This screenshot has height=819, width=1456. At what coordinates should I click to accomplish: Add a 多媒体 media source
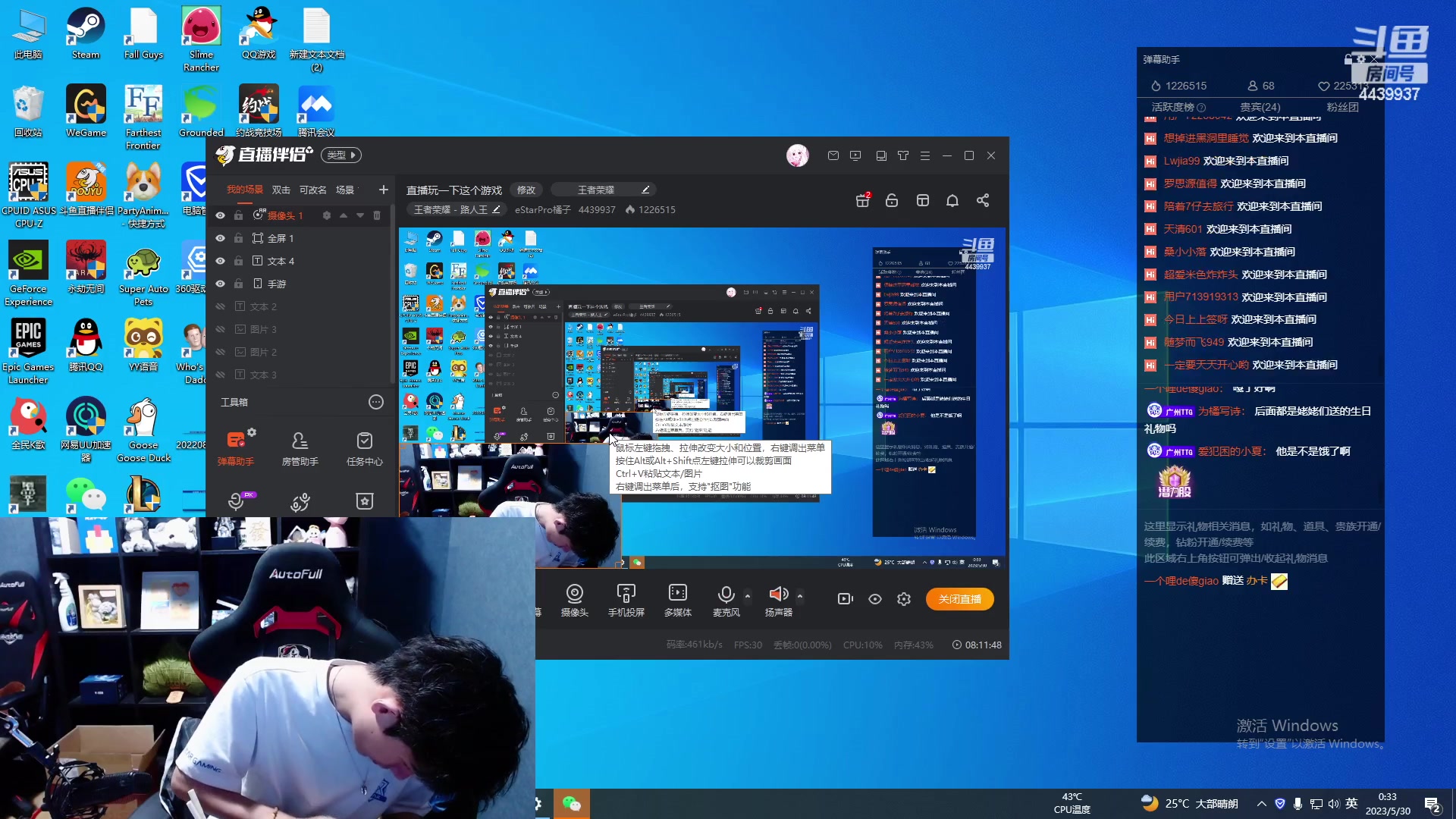[678, 599]
